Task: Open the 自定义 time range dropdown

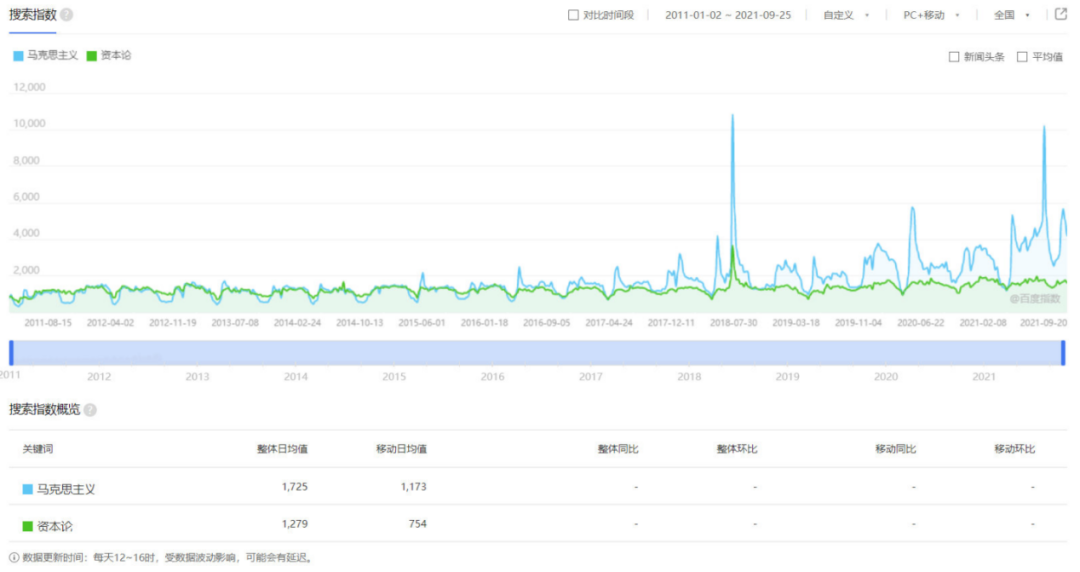Action: click(846, 15)
